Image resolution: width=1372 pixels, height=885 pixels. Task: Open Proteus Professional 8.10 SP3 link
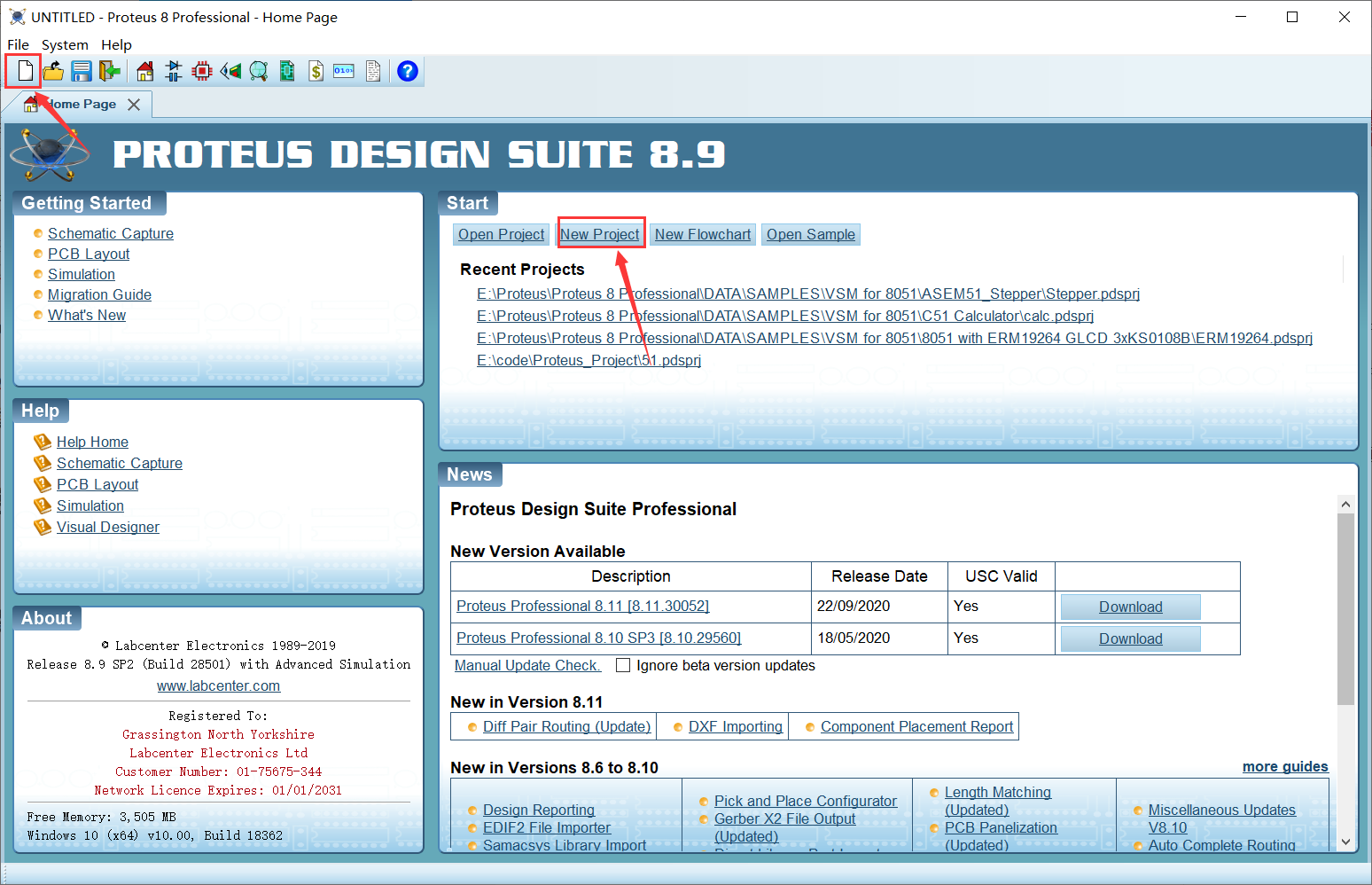598,638
